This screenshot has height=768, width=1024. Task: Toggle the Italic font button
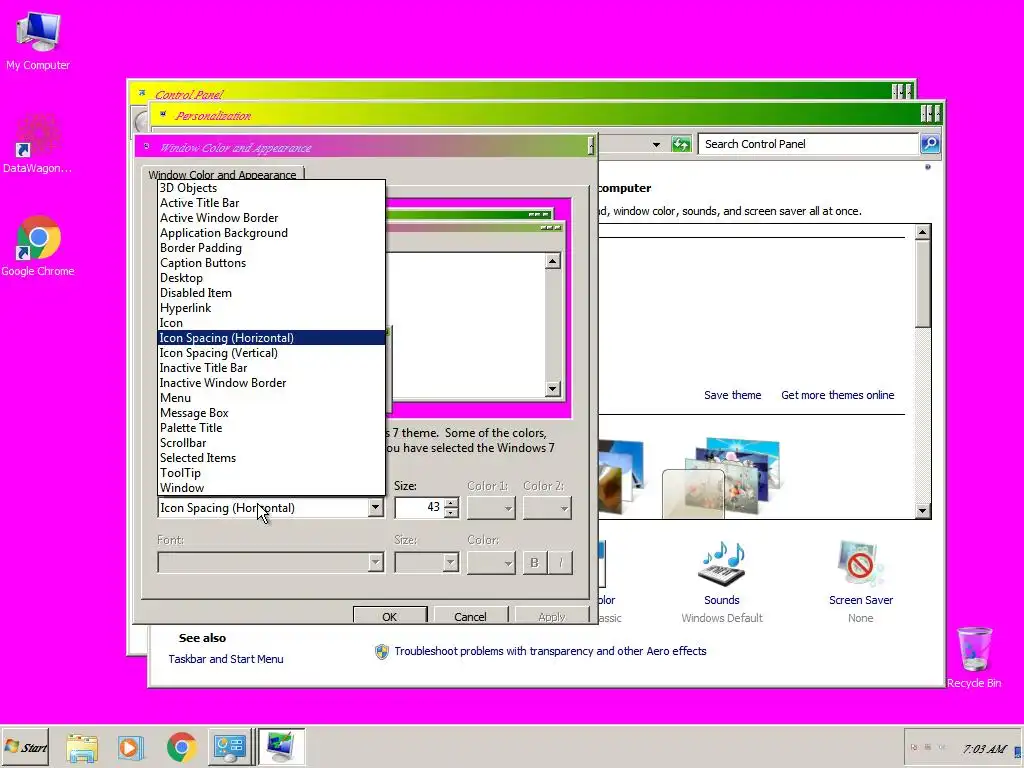(x=560, y=562)
